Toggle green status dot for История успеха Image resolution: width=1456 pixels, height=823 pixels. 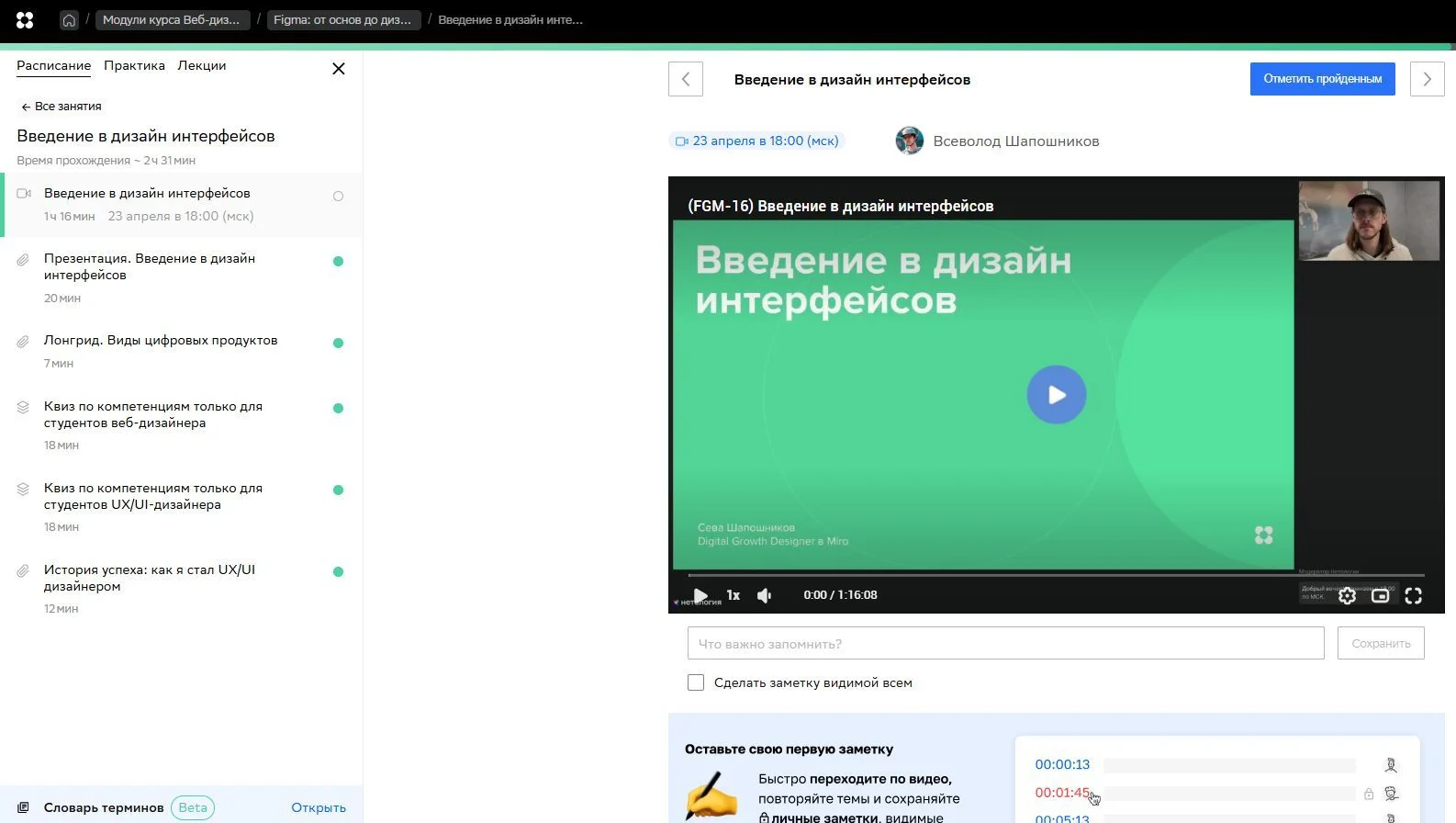[x=338, y=571]
